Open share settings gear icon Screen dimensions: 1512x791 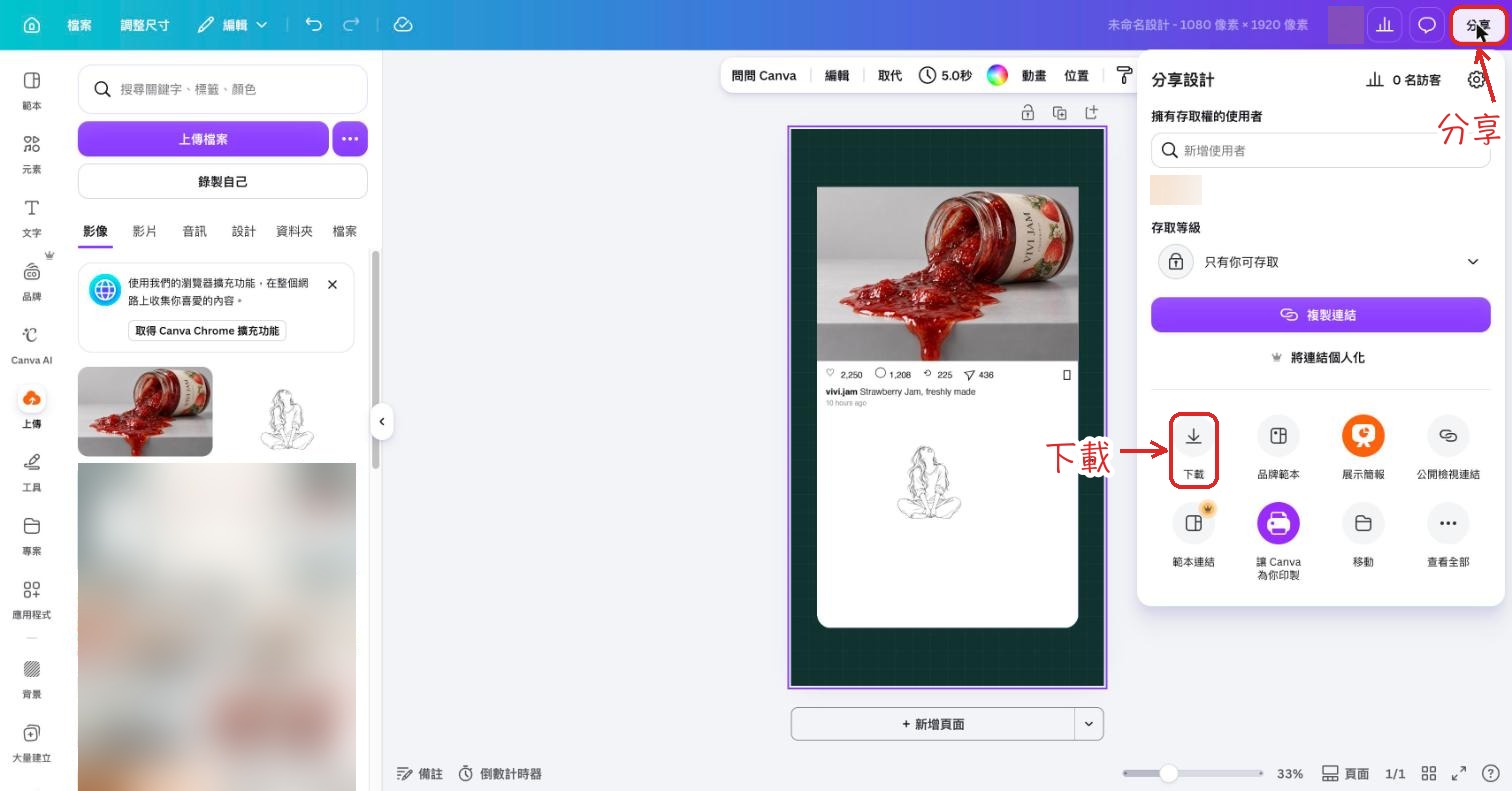coord(1476,80)
